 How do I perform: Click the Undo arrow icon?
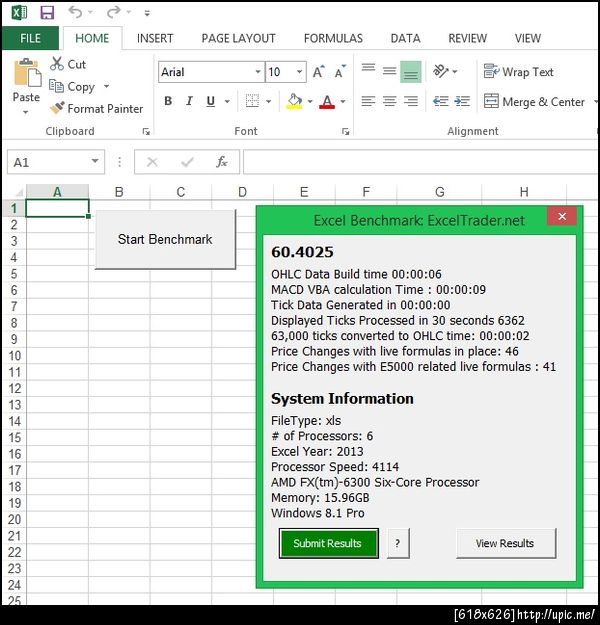tap(75, 12)
